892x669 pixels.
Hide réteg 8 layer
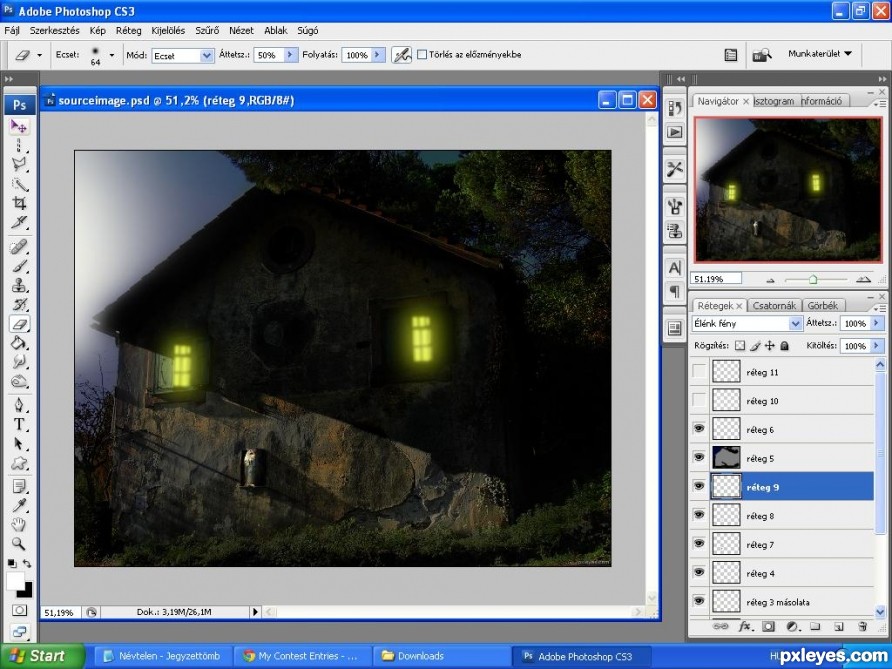point(699,515)
